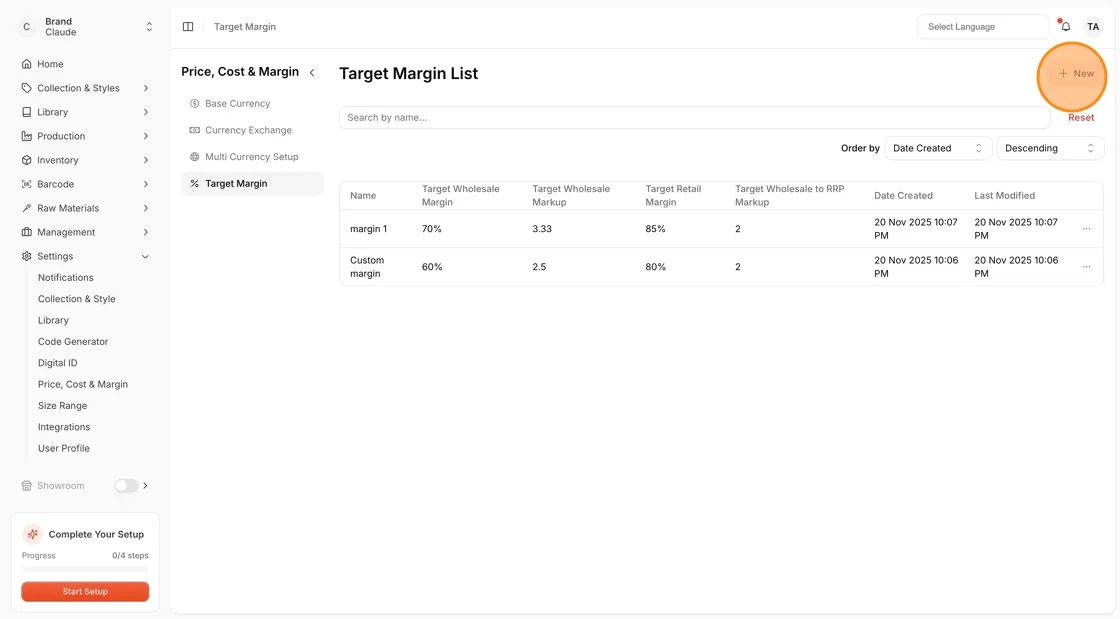This screenshot has width=1120, height=619.
Task: Click the 60% wholesale margin value
Action: click(x=431, y=266)
